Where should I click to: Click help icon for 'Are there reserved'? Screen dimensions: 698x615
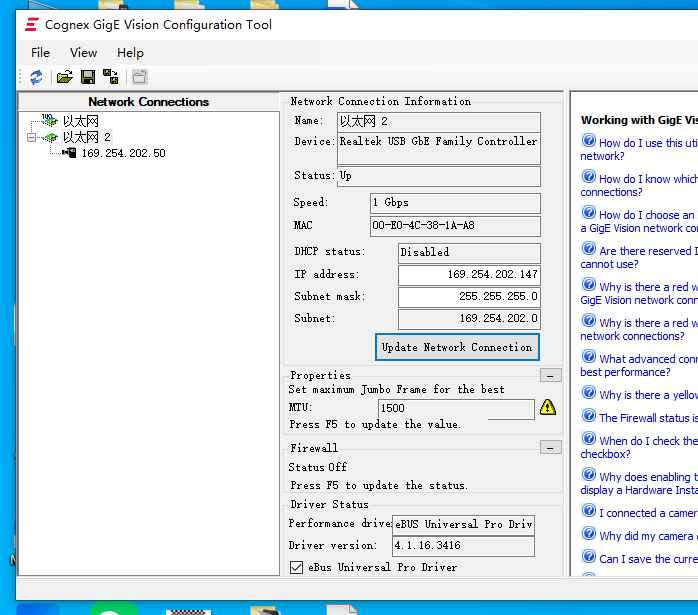pyautogui.click(x=588, y=248)
